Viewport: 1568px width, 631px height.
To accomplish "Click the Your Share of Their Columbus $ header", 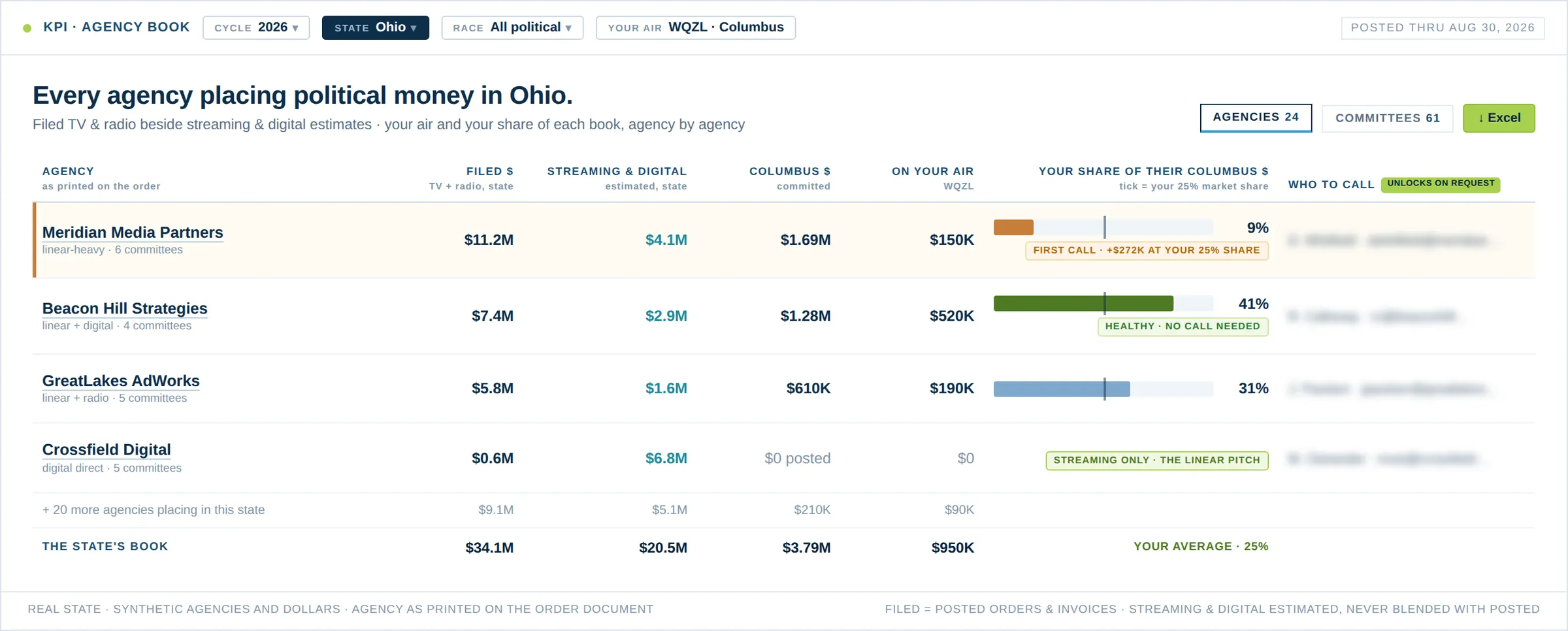I will [x=1153, y=171].
